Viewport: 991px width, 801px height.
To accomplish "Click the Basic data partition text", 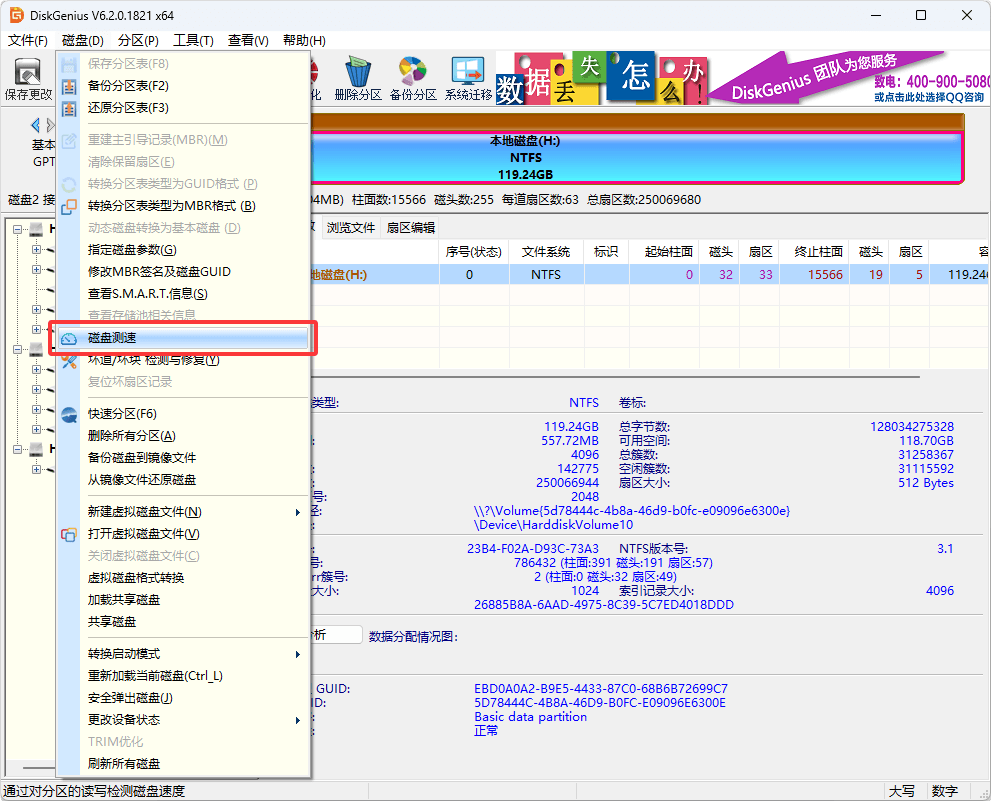I will [530, 717].
